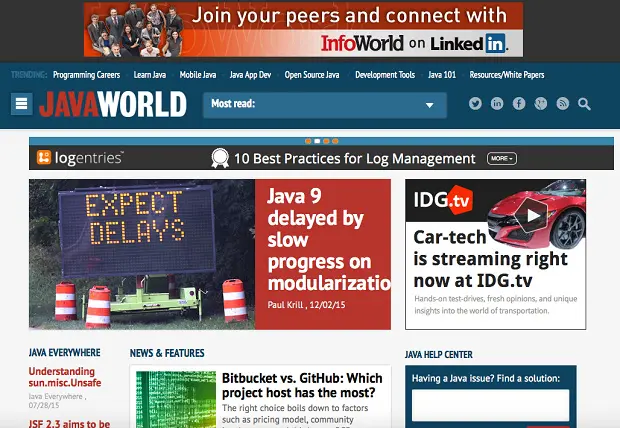620x428 pixels.
Task: Open the RSS feed icon
Action: (563, 104)
